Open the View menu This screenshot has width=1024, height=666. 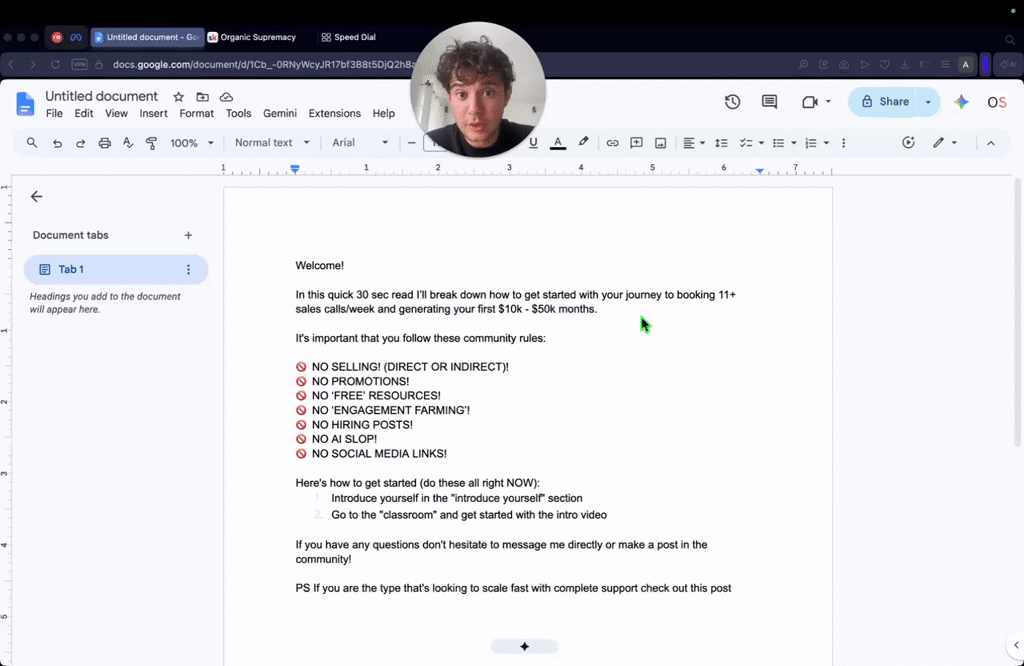click(x=116, y=114)
